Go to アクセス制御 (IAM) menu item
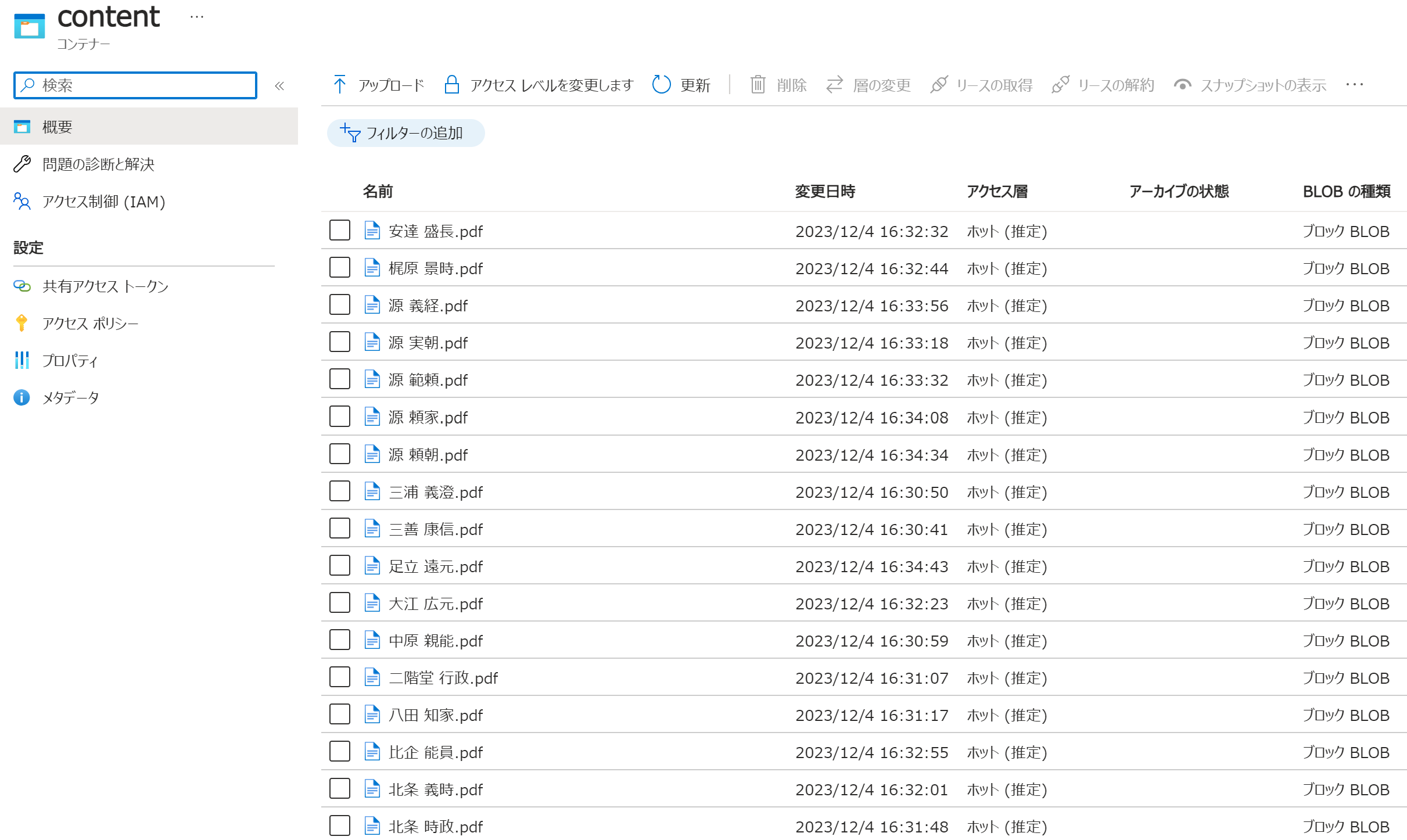1407x840 pixels. (x=103, y=202)
